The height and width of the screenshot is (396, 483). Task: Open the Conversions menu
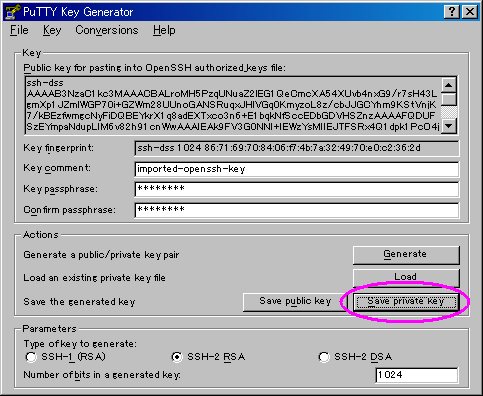(107, 30)
